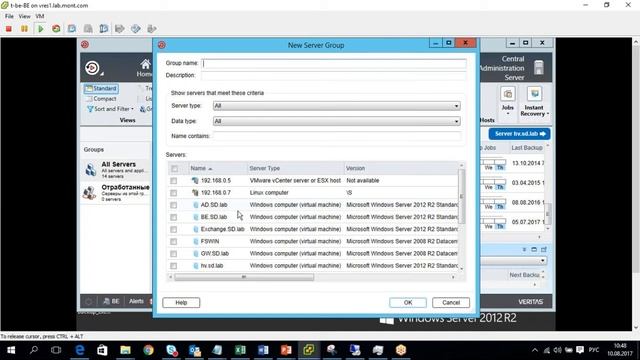Click the yellow Suspend toolbar icon
This screenshot has height=360, width=640.
coord(24,29)
